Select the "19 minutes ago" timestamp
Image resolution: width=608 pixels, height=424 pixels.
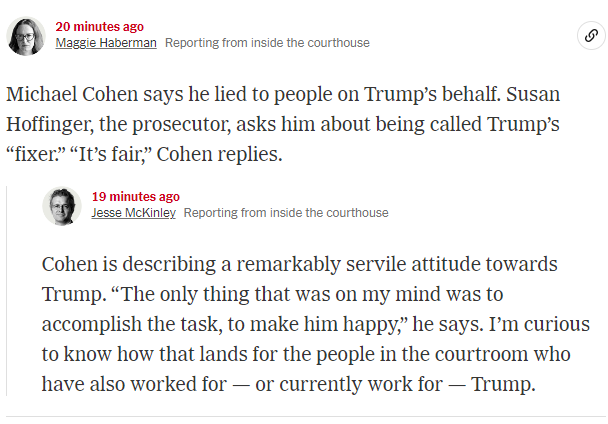coord(136,196)
